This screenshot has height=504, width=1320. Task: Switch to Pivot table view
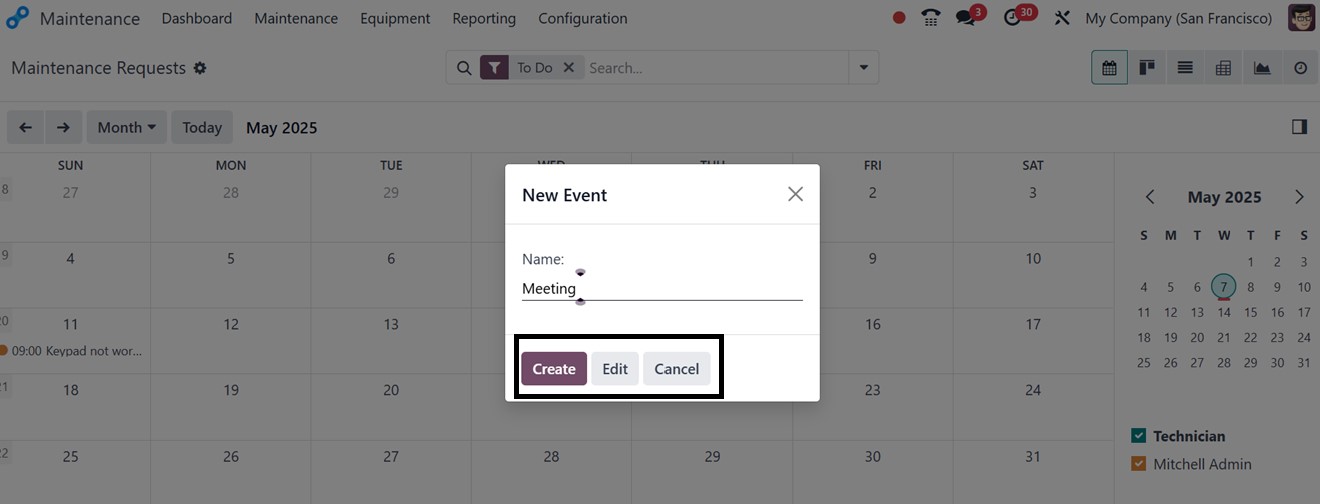(1223, 68)
